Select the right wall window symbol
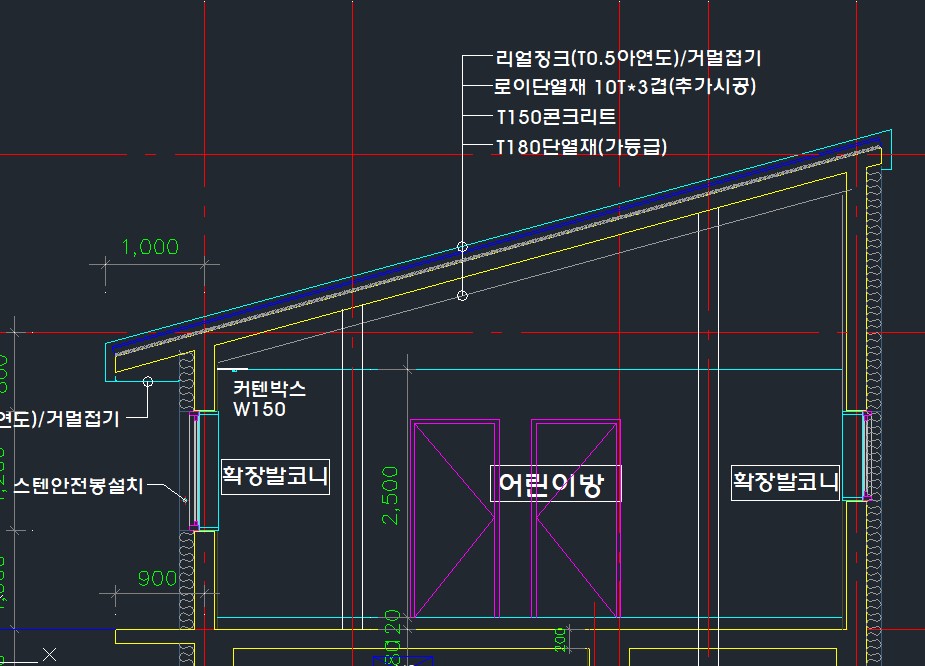The image size is (925, 666). 856,455
